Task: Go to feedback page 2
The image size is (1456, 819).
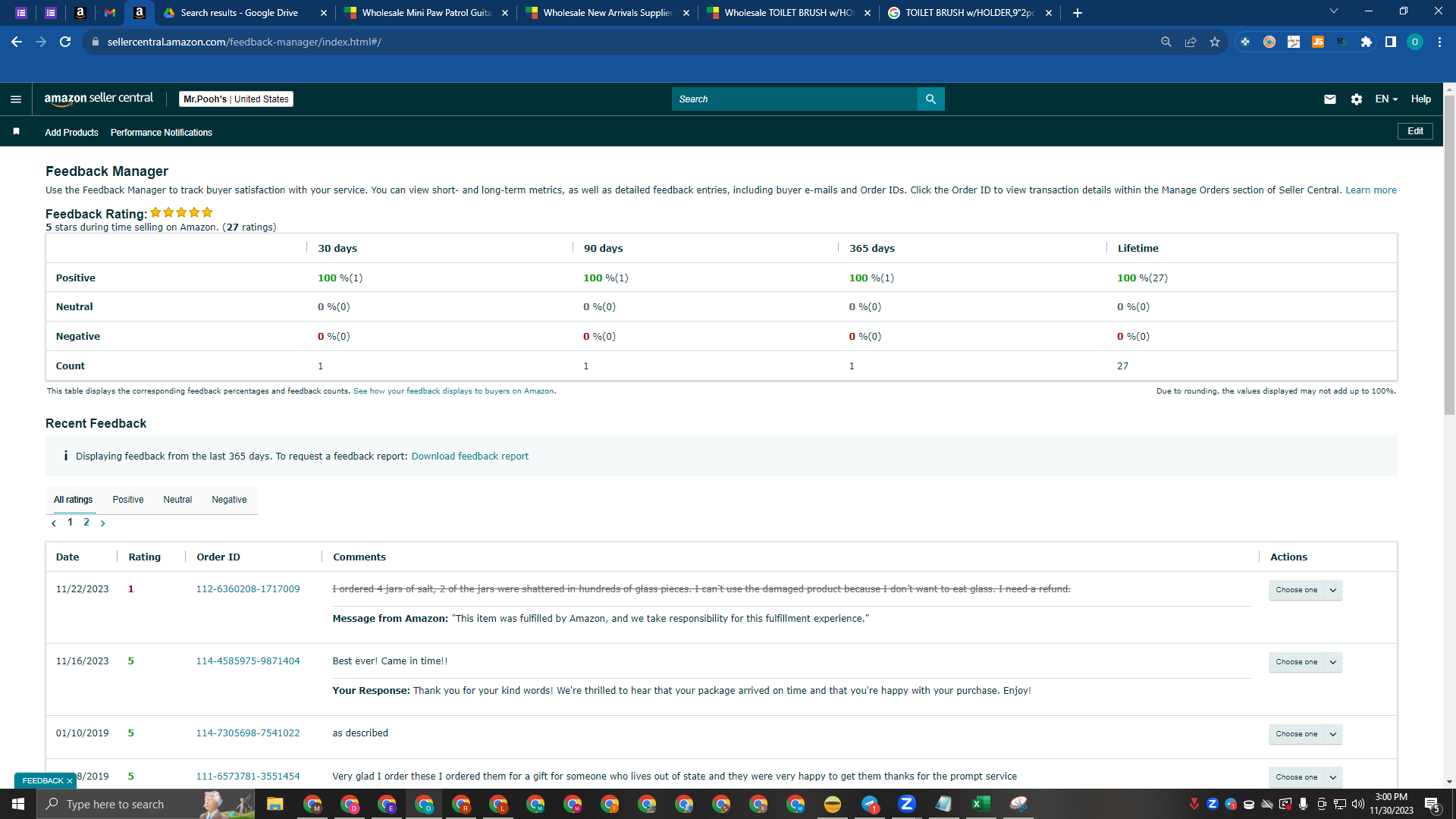Action: (86, 522)
